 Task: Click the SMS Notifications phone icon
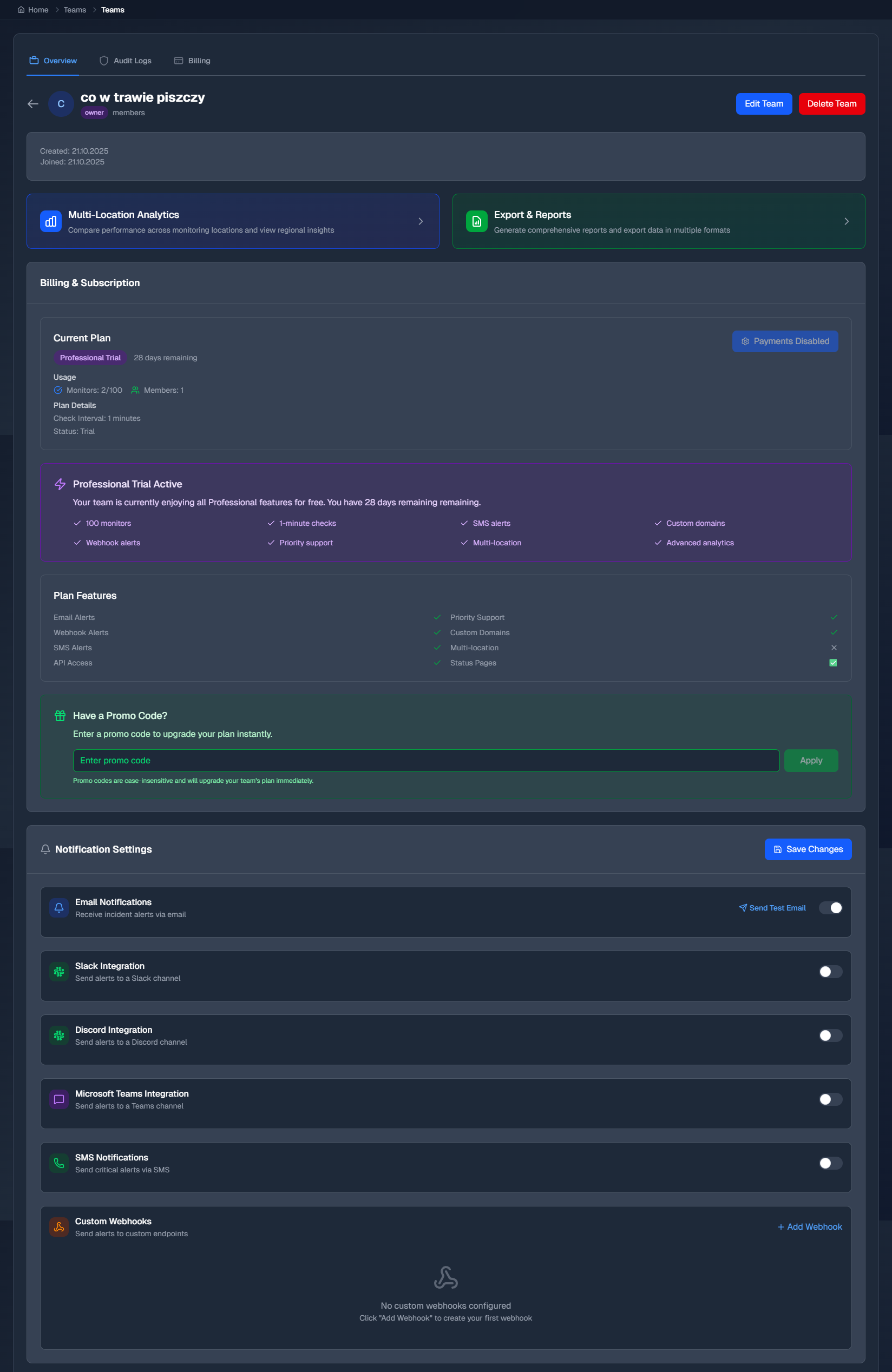pyautogui.click(x=59, y=1163)
